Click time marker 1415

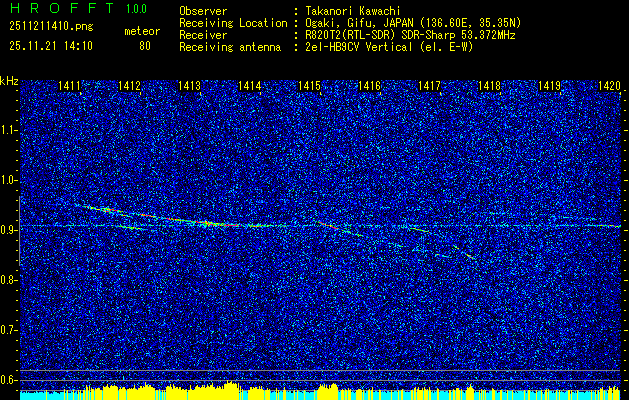tap(309, 85)
